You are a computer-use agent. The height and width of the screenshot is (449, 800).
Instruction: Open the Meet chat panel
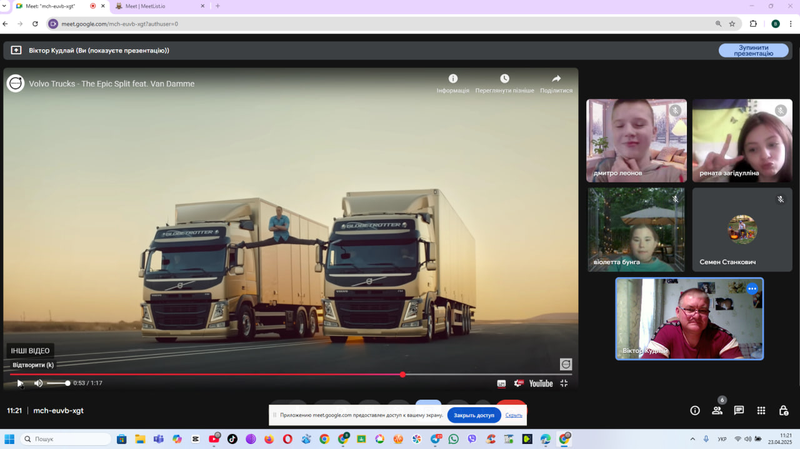point(739,411)
